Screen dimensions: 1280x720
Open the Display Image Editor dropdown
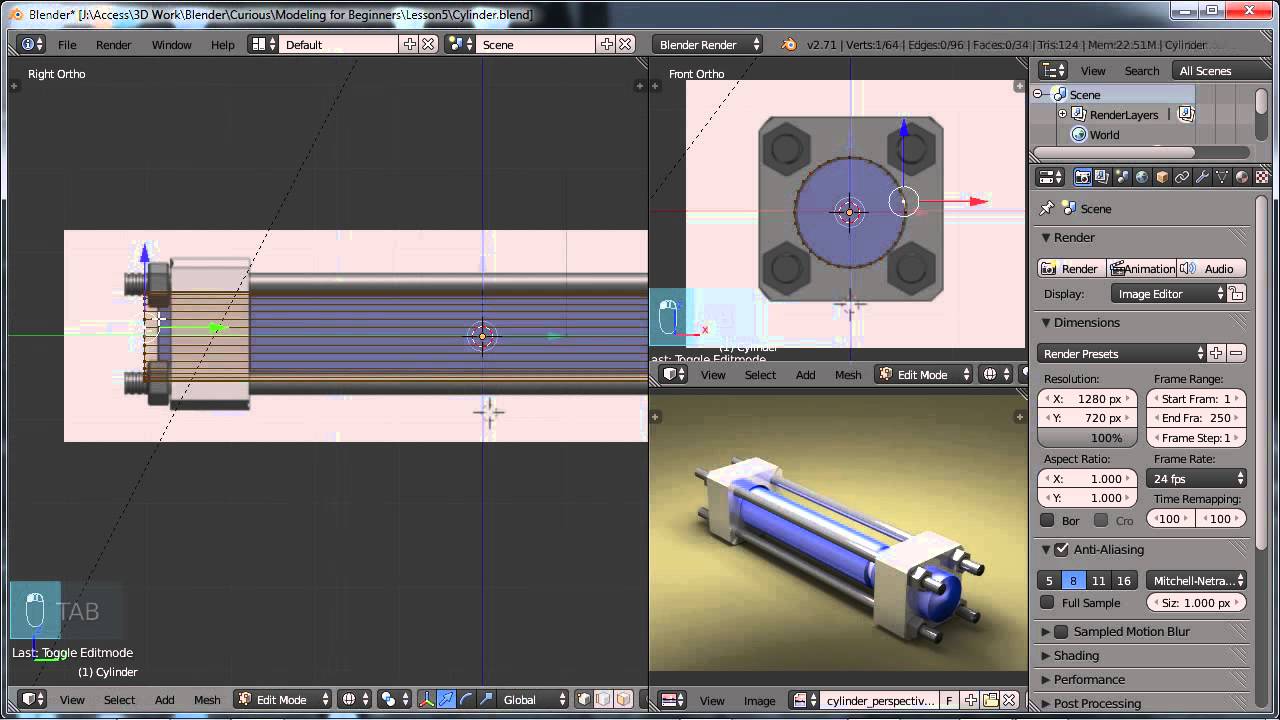point(1168,294)
